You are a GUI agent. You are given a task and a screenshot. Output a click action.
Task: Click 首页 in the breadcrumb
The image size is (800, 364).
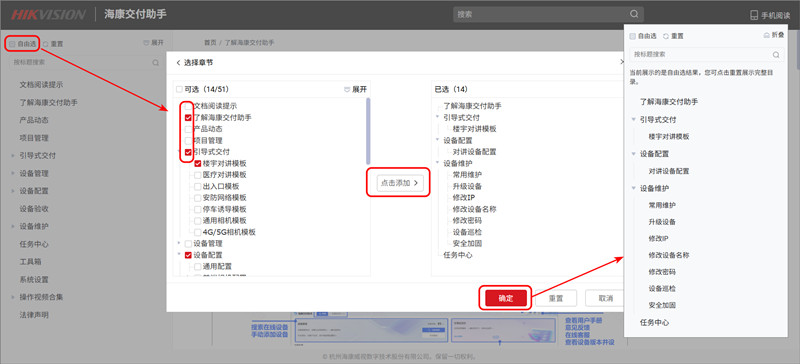(210, 43)
